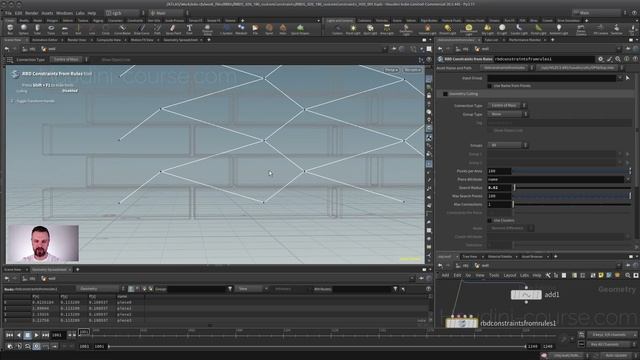Add a Point Light from shelf

[353, 29]
